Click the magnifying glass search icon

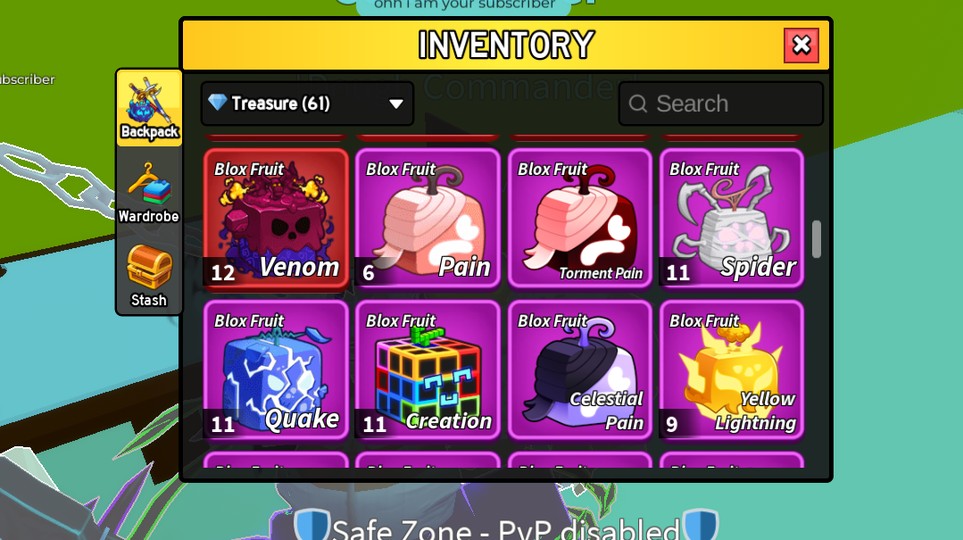(x=638, y=104)
